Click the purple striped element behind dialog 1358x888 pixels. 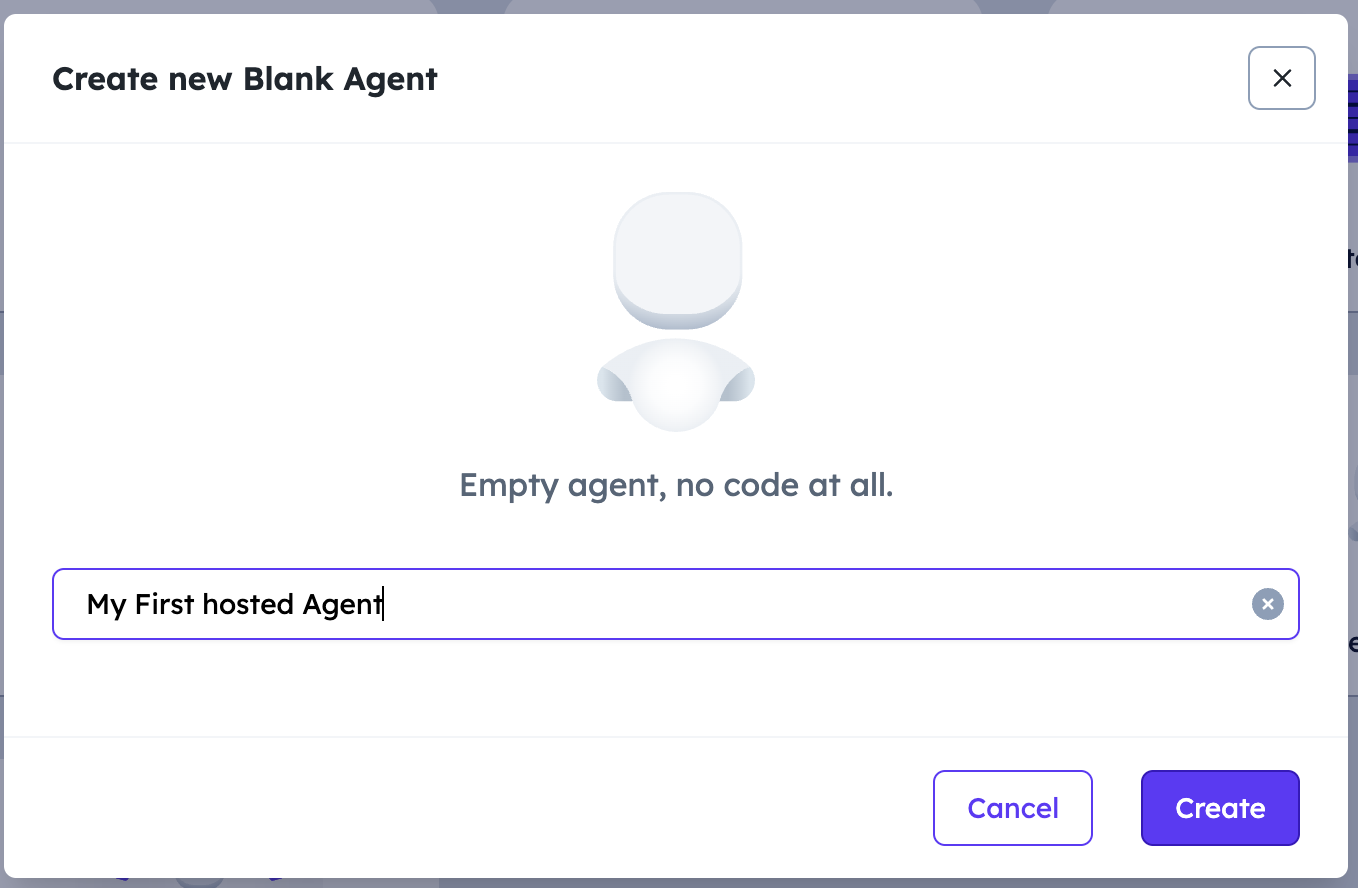coord(1352,118)
